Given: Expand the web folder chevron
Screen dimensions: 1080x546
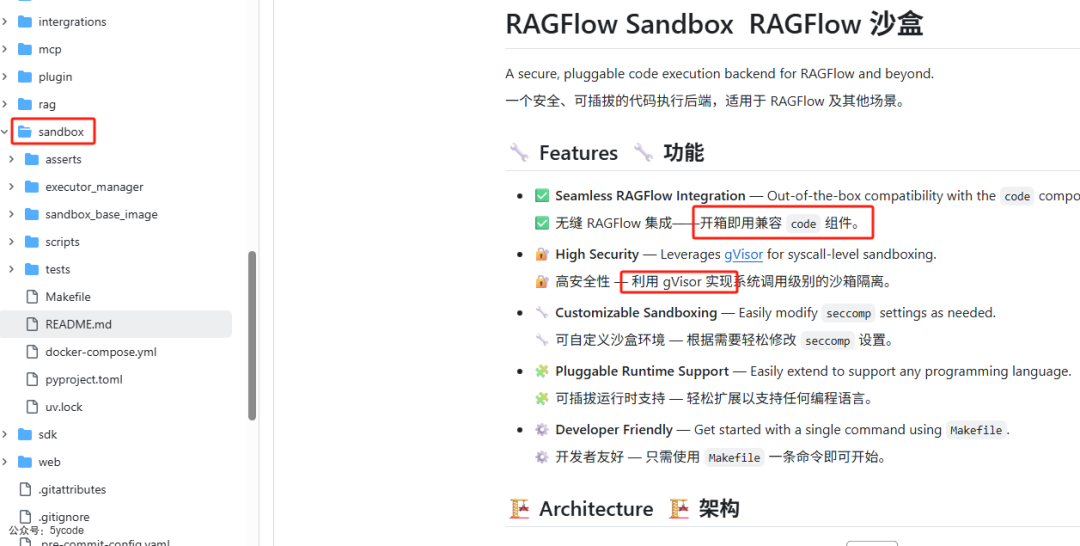Looking at the screenshot, I should (4, 462).
